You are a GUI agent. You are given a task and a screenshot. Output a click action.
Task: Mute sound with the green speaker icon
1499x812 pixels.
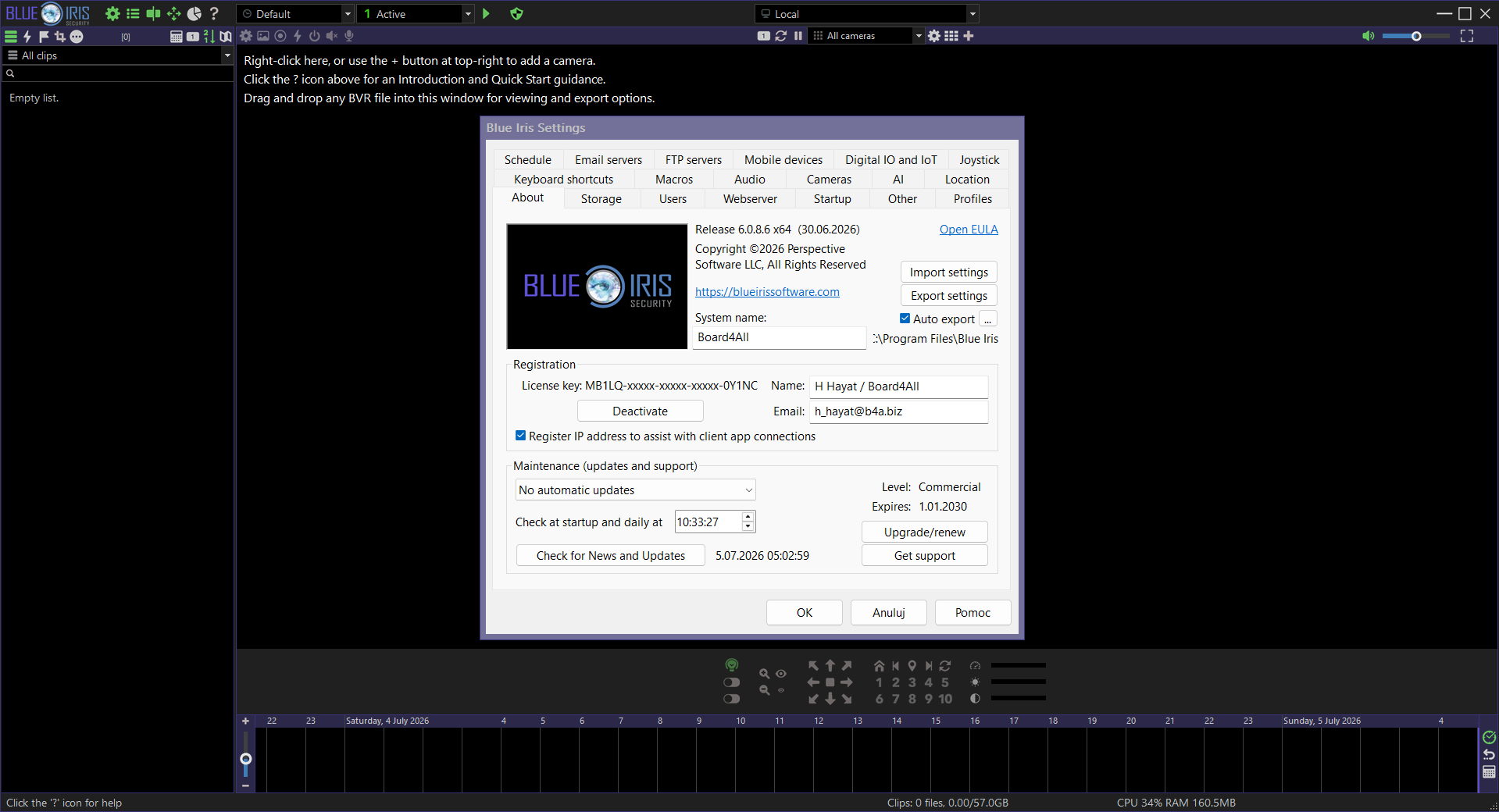pos(1368,36)
